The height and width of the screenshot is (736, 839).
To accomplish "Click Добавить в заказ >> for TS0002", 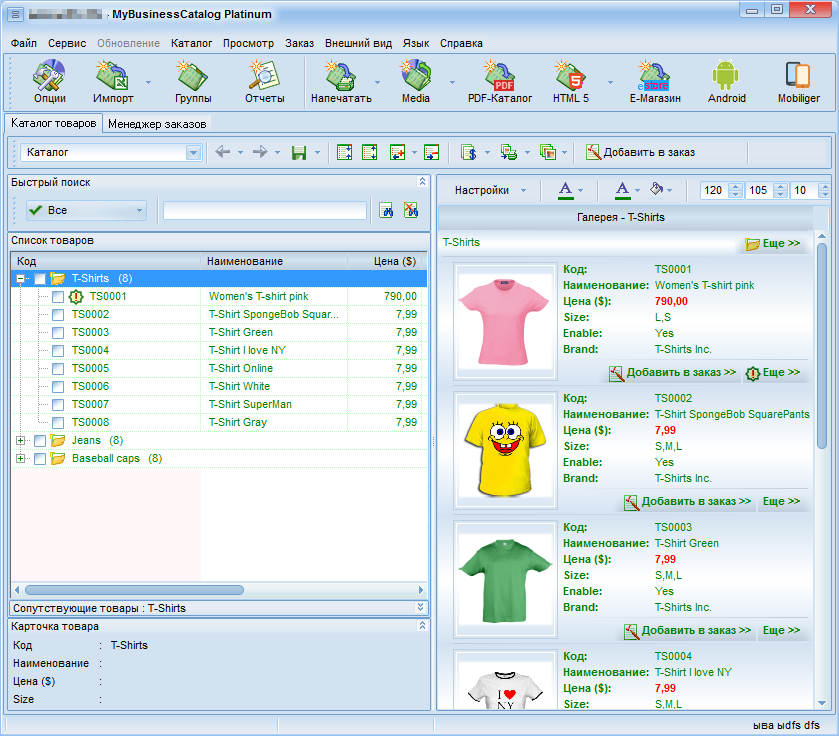I will click(688, 502).
